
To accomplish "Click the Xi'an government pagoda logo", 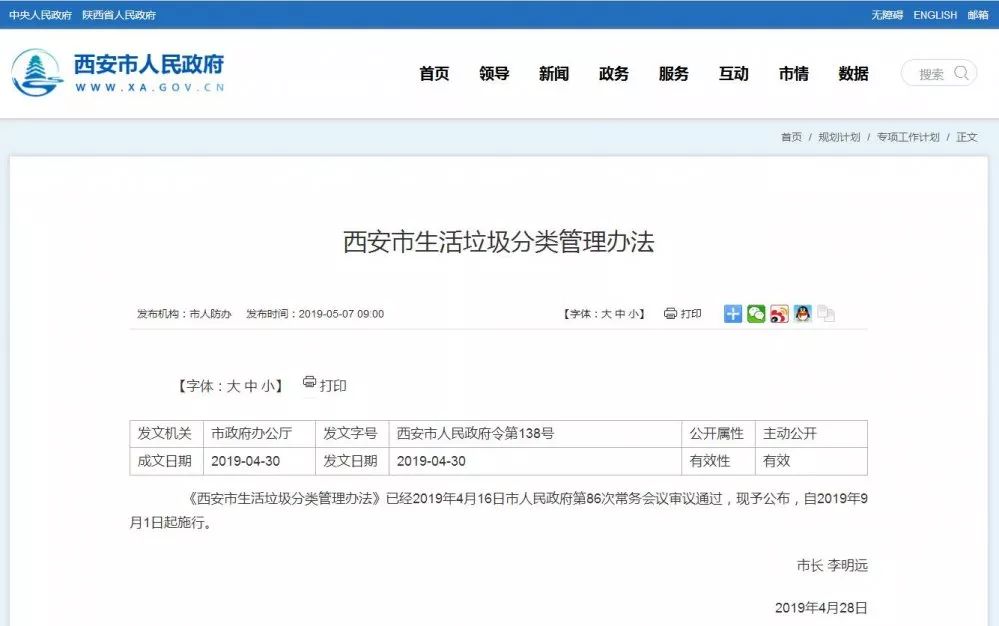I will pos(37,73).
